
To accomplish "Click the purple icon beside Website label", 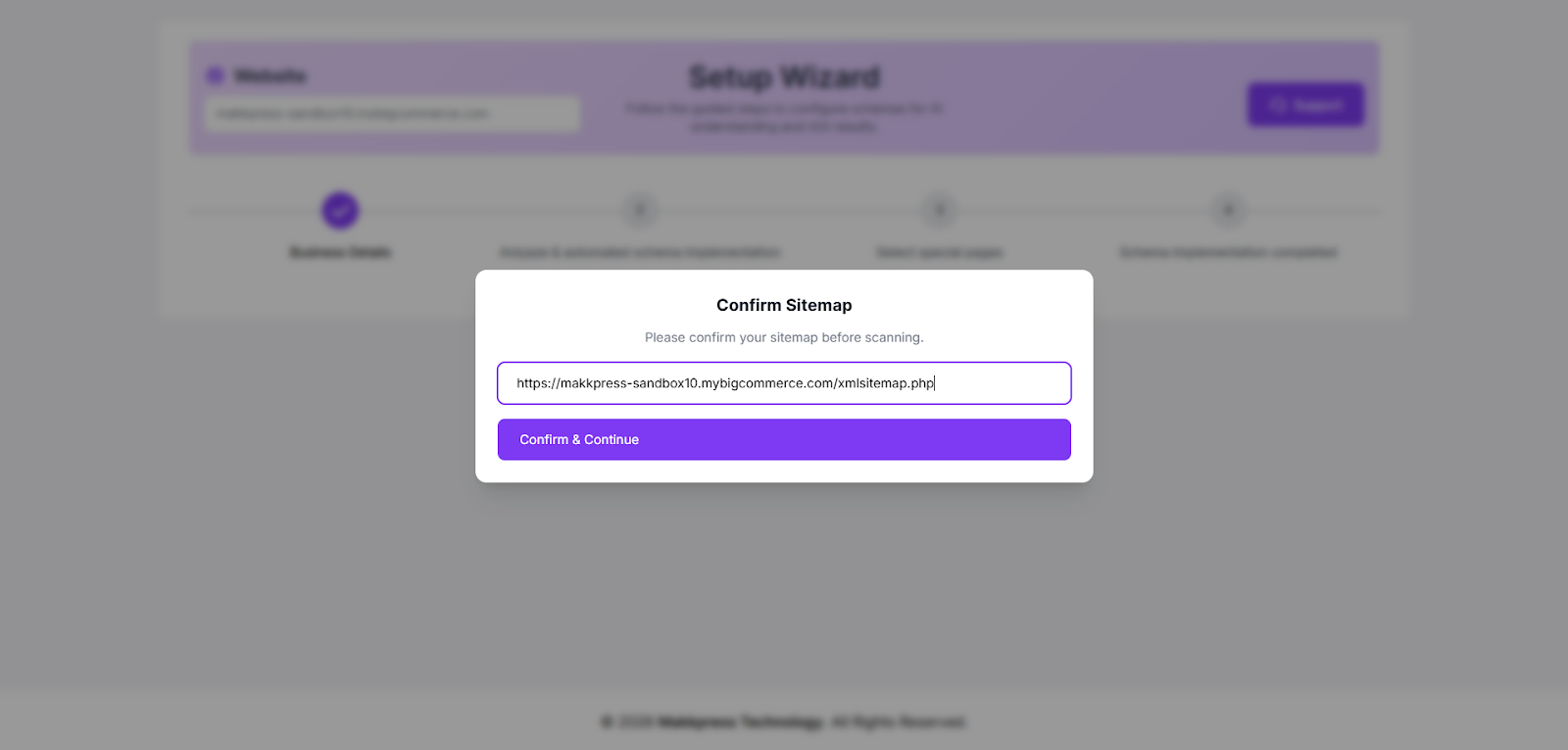I will pos(216,75).
